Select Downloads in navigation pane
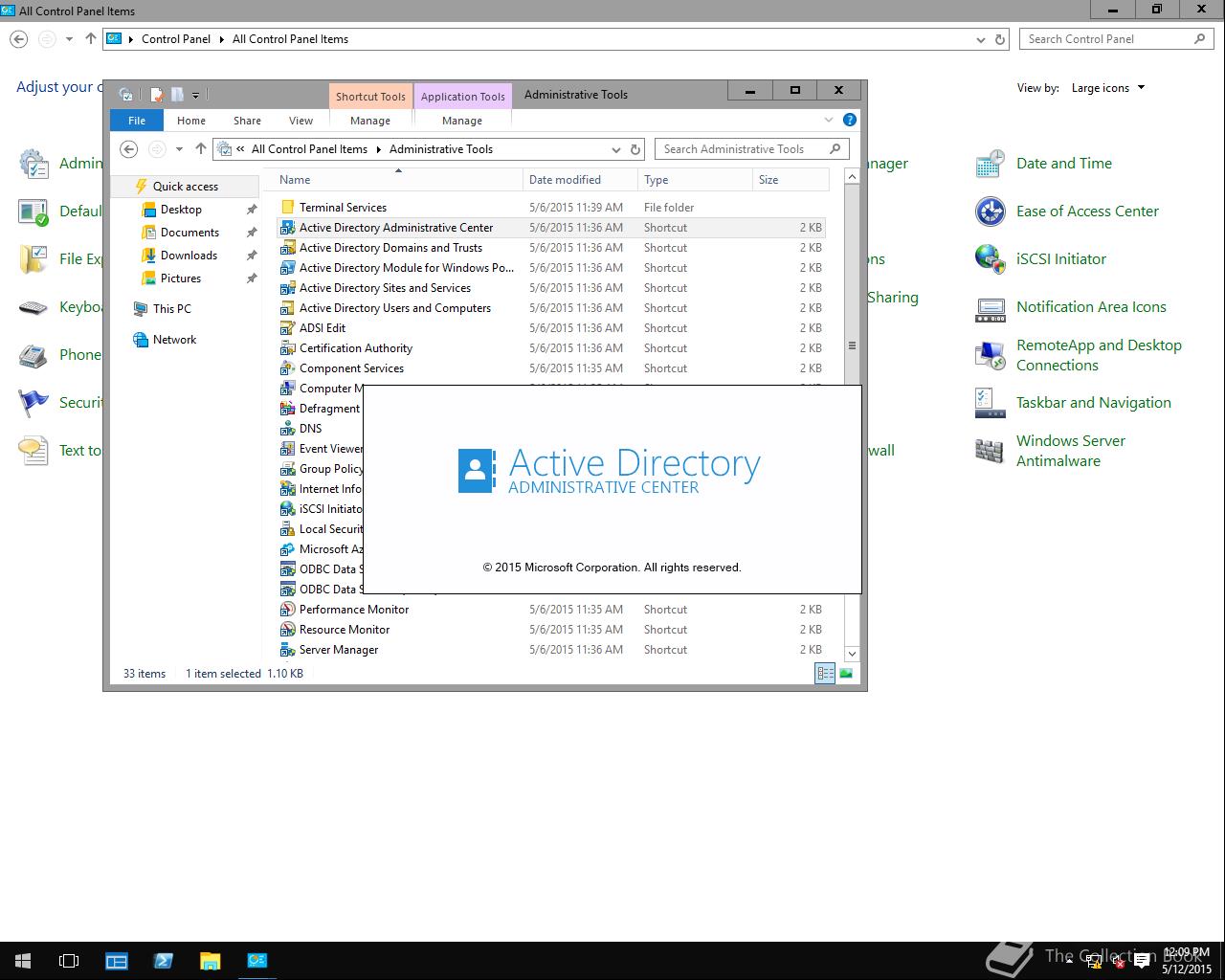The height and width of the screenshot is (980, 1225). coord(189,256)
